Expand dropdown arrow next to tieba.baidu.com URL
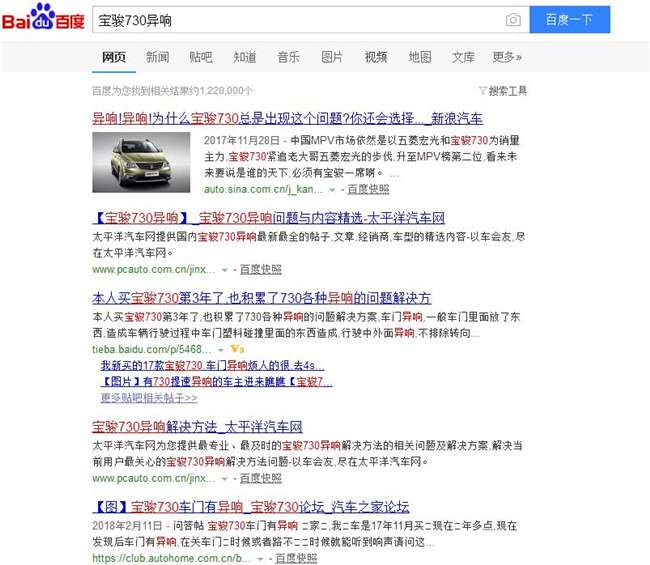The width and height of the screenshot is (650, 565). (221, 350)
